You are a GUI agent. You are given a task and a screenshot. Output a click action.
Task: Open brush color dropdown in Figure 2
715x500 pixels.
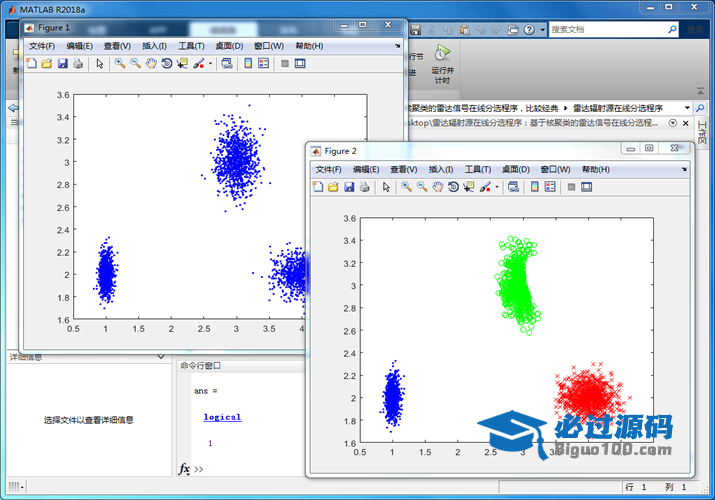coord(497,187)
